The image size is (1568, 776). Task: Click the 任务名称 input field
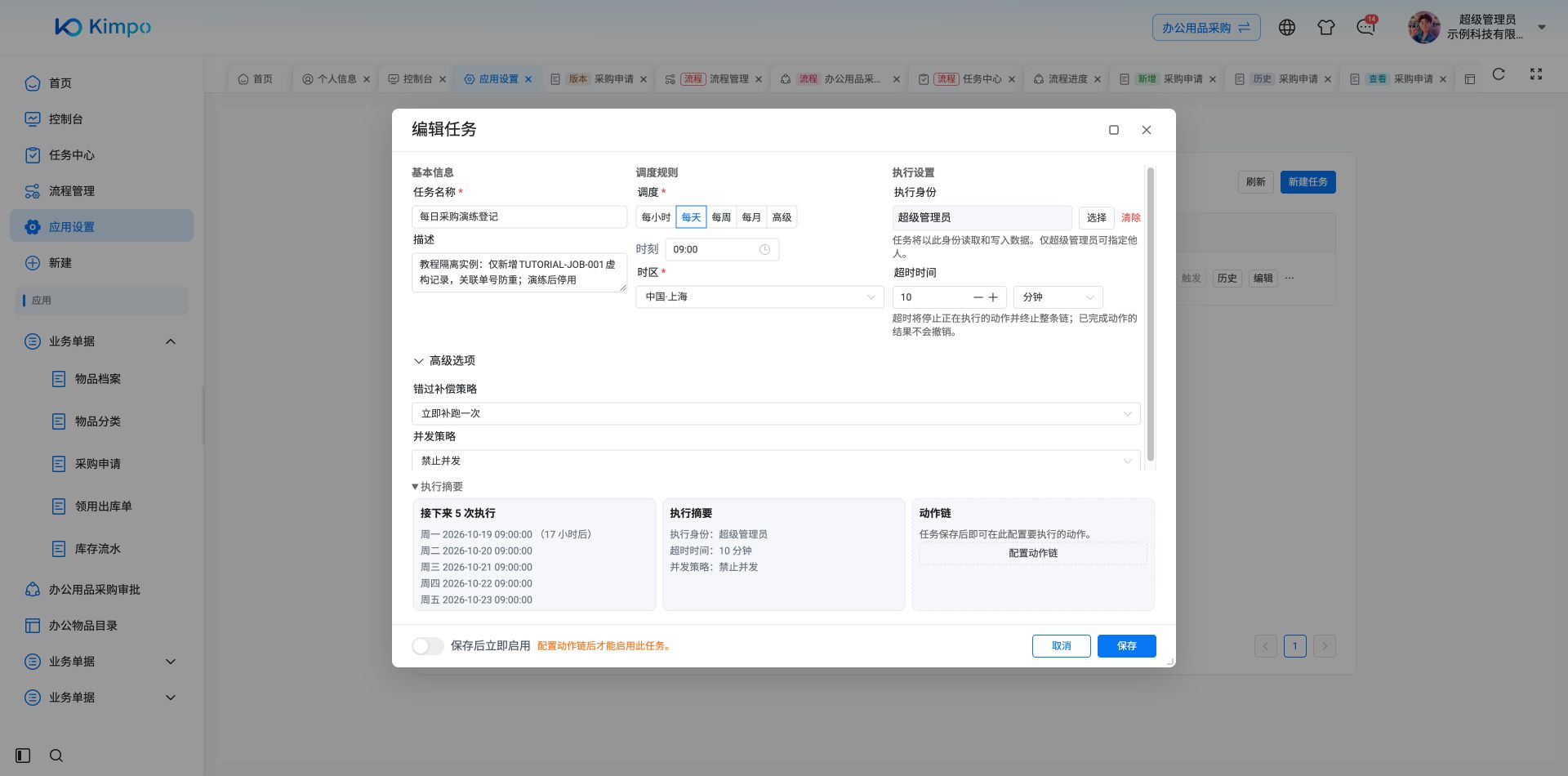coord(519,217)
